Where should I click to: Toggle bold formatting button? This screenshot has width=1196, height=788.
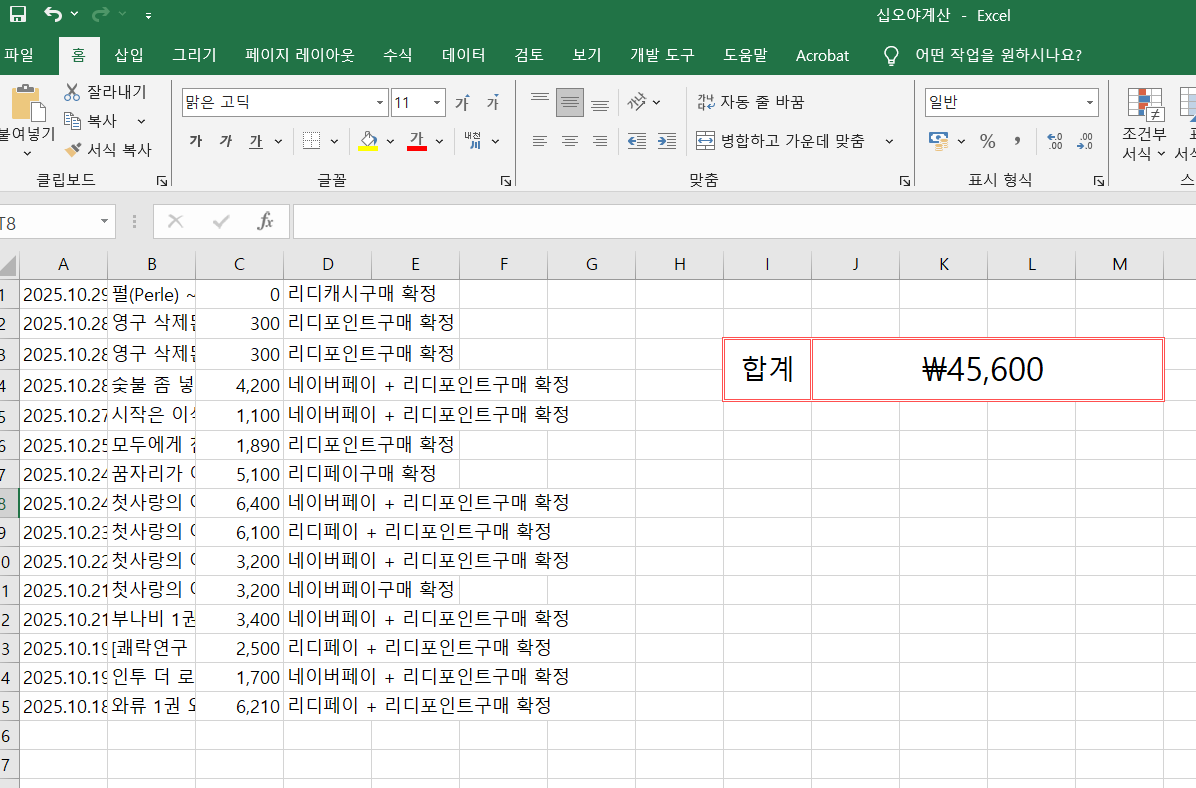[x=196, y=141]
